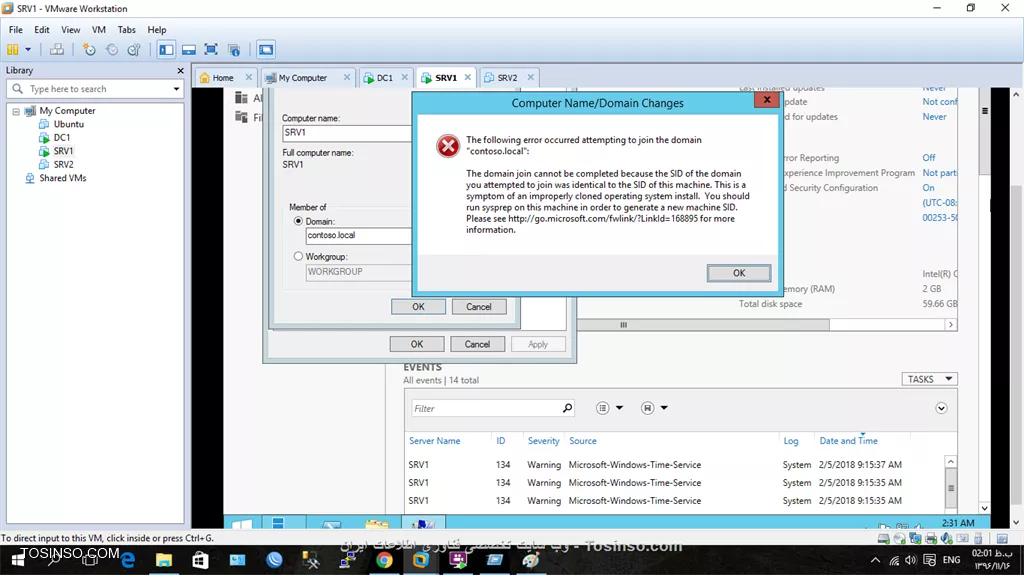Open Microsoft Store from the host taskbar
Screen dimensions: 1024x575
click(x=200, y=560)
